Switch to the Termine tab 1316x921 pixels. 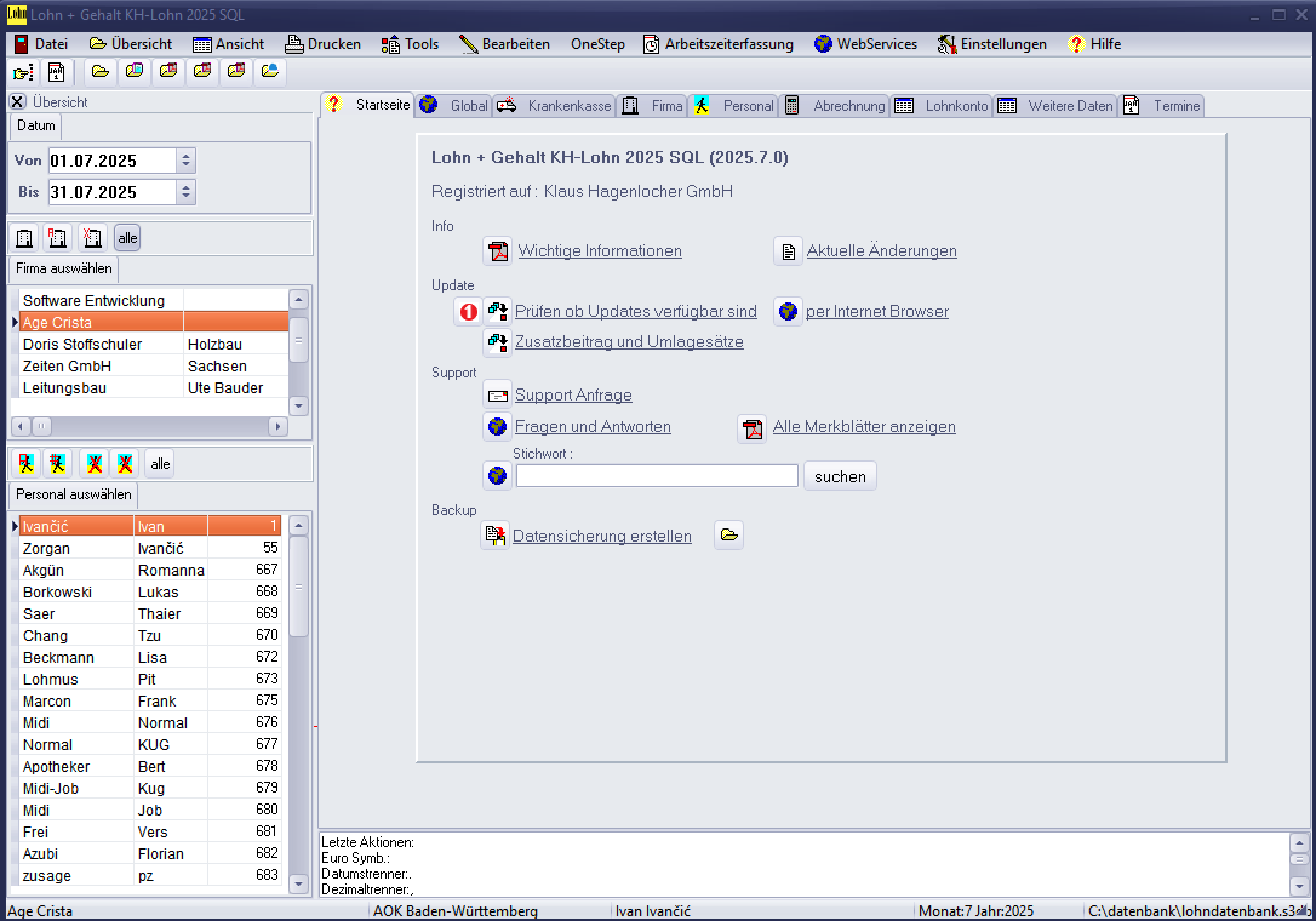point(1161,106)
